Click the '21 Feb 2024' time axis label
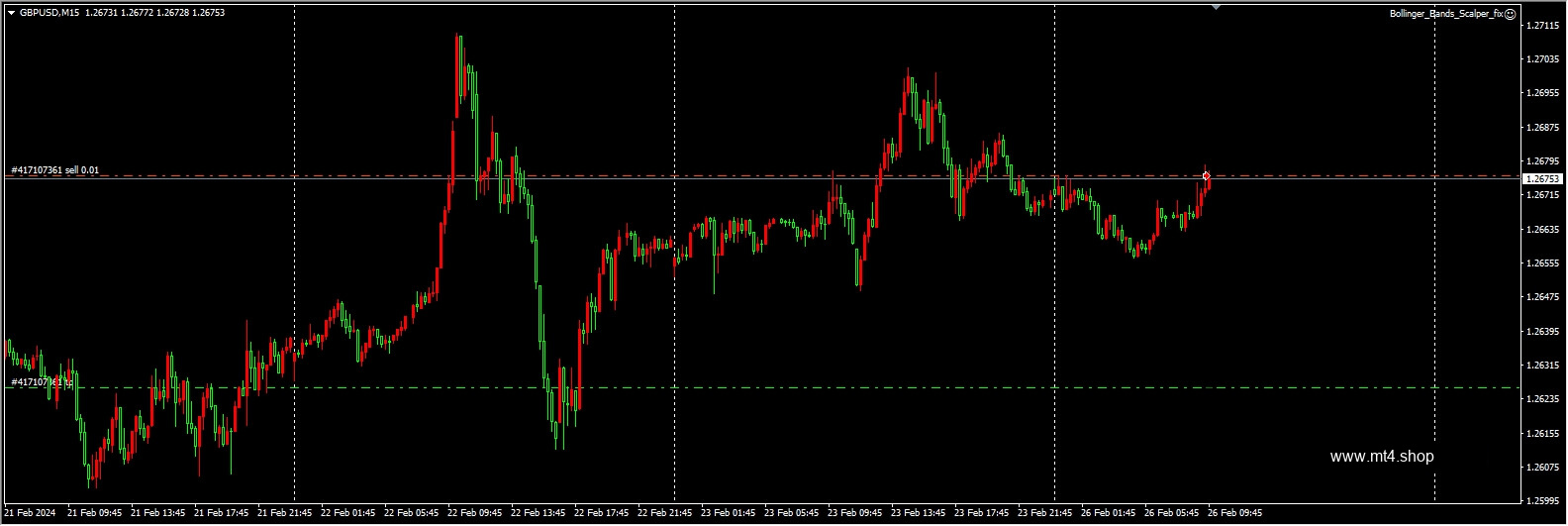 pyautogui.click(x=31, y=513)
